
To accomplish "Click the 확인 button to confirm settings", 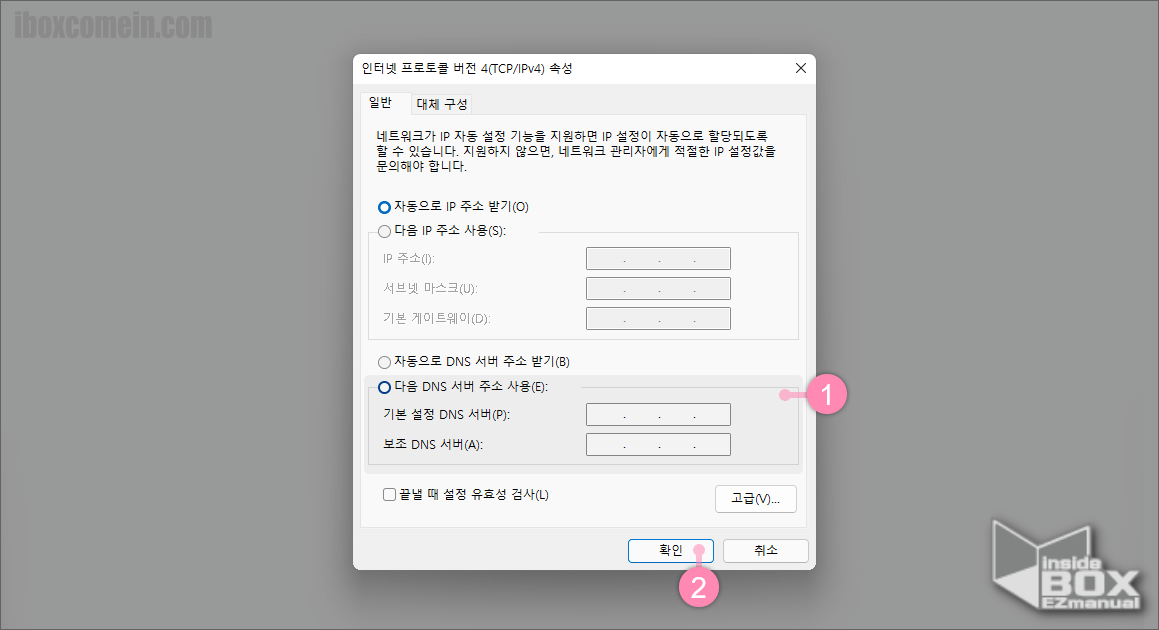I will pyautogui.click(x=670, y=550).
